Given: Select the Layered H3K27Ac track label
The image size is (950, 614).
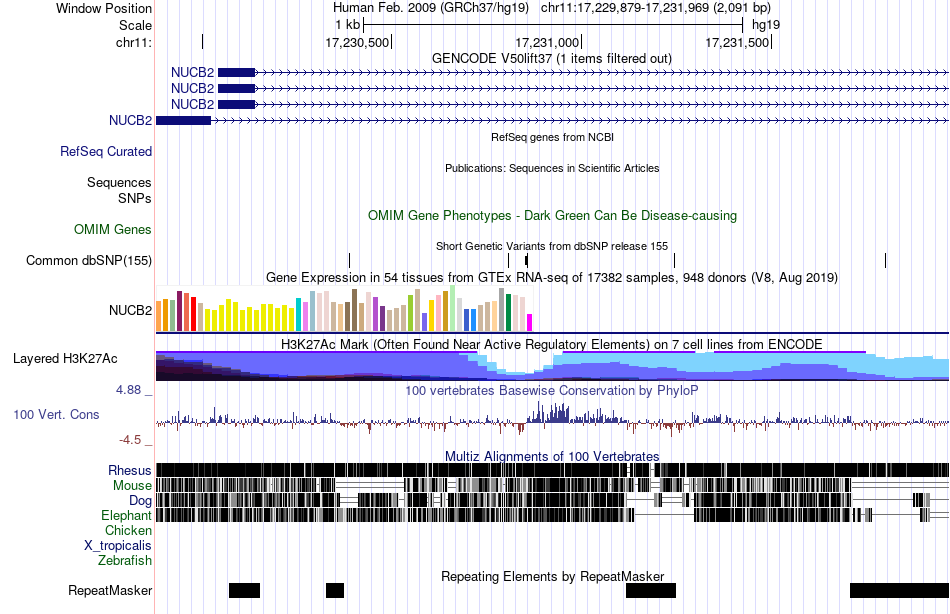Looking at the screenshot, I should tap(65, 359).
